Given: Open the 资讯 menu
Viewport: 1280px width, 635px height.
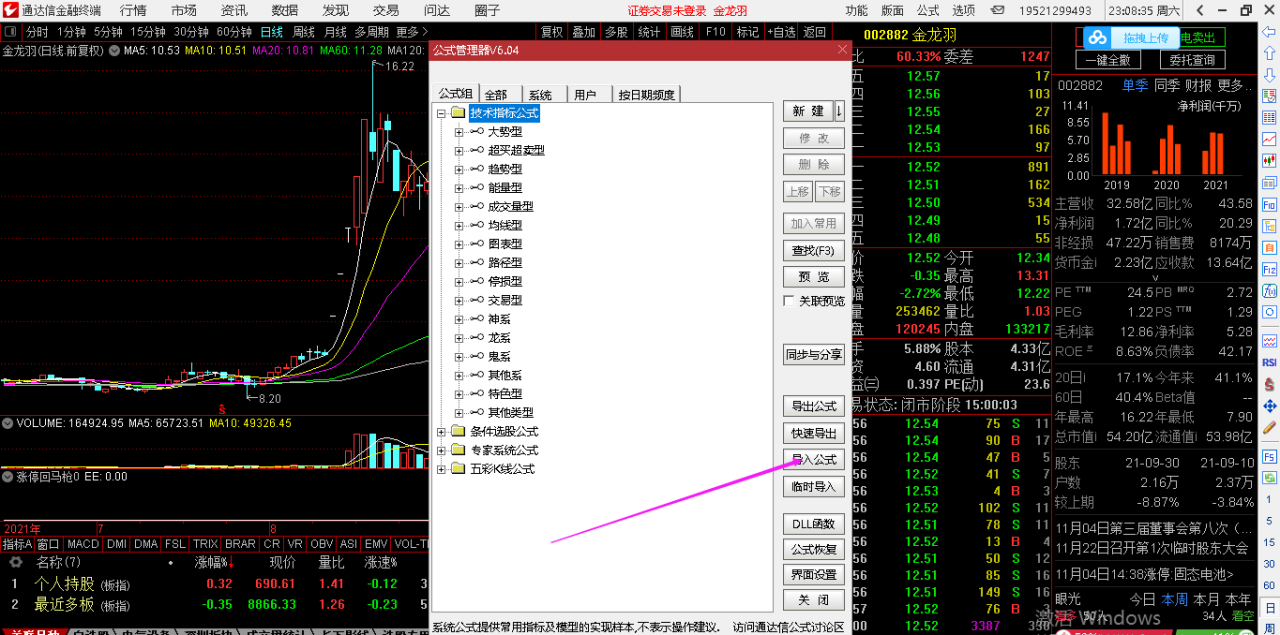Looking at the screenshot, I should (234, 10).
